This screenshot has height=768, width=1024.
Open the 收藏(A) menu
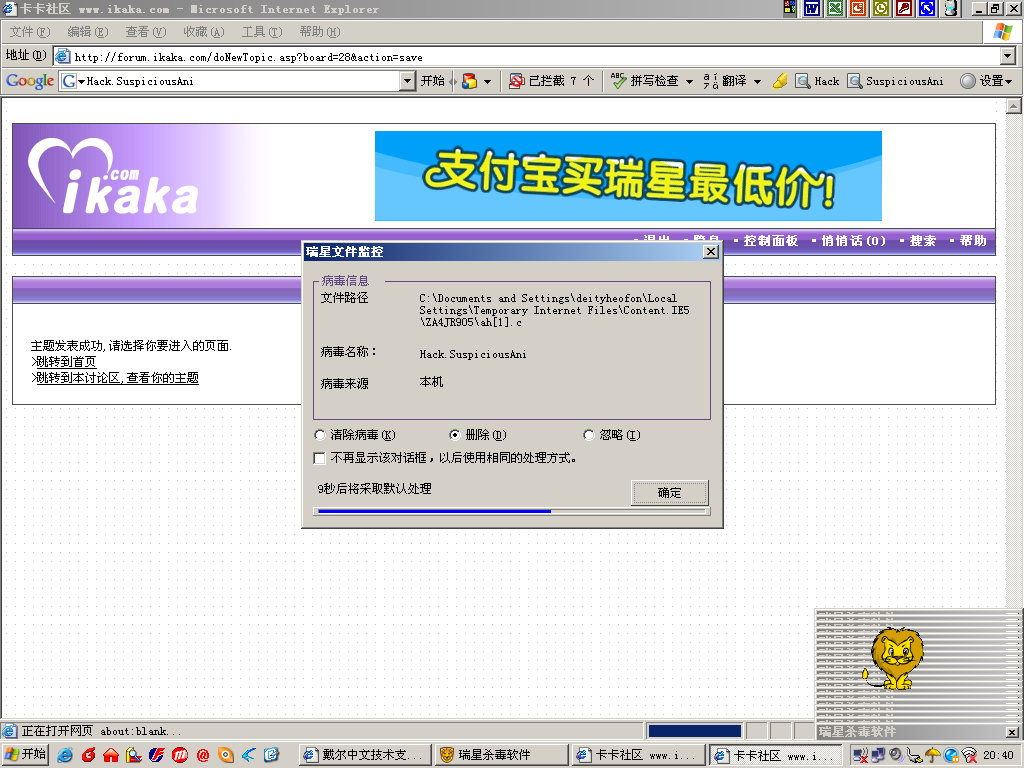(x=204, y=32)
